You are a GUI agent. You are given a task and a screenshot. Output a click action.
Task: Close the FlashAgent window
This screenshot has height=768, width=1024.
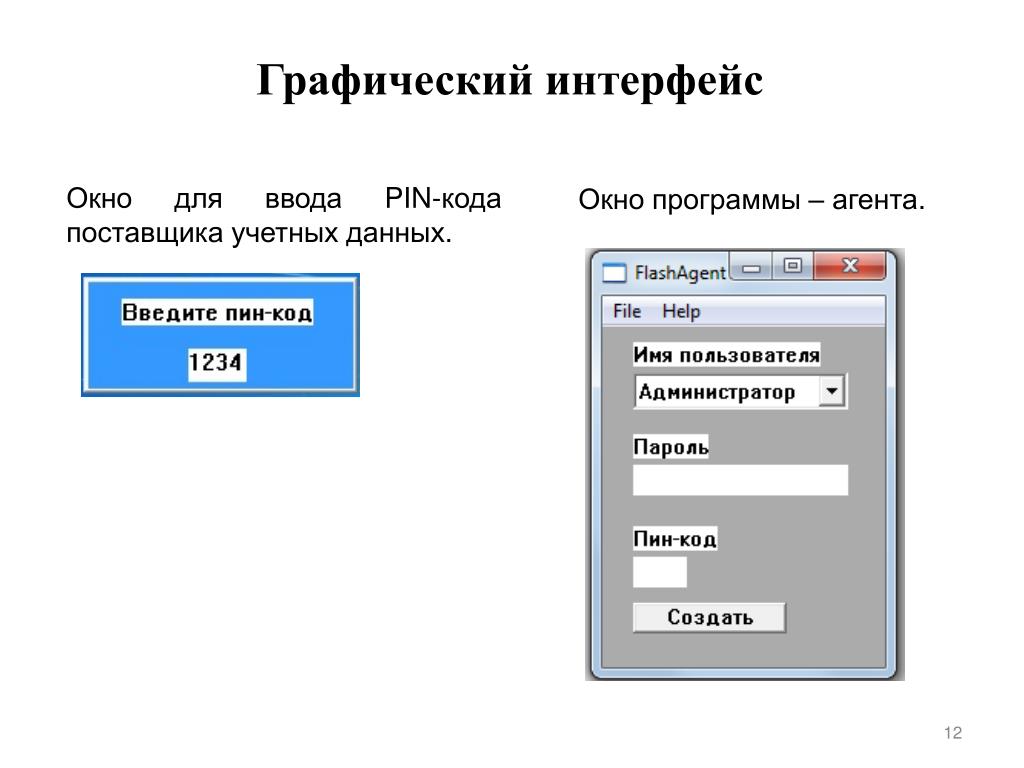pos(850,266)
